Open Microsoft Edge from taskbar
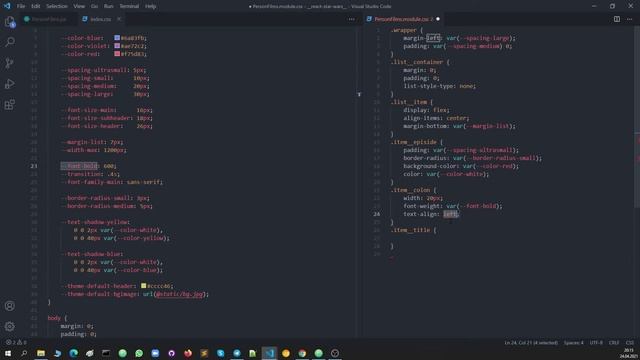640x360 pixels. tap(73, 353)
